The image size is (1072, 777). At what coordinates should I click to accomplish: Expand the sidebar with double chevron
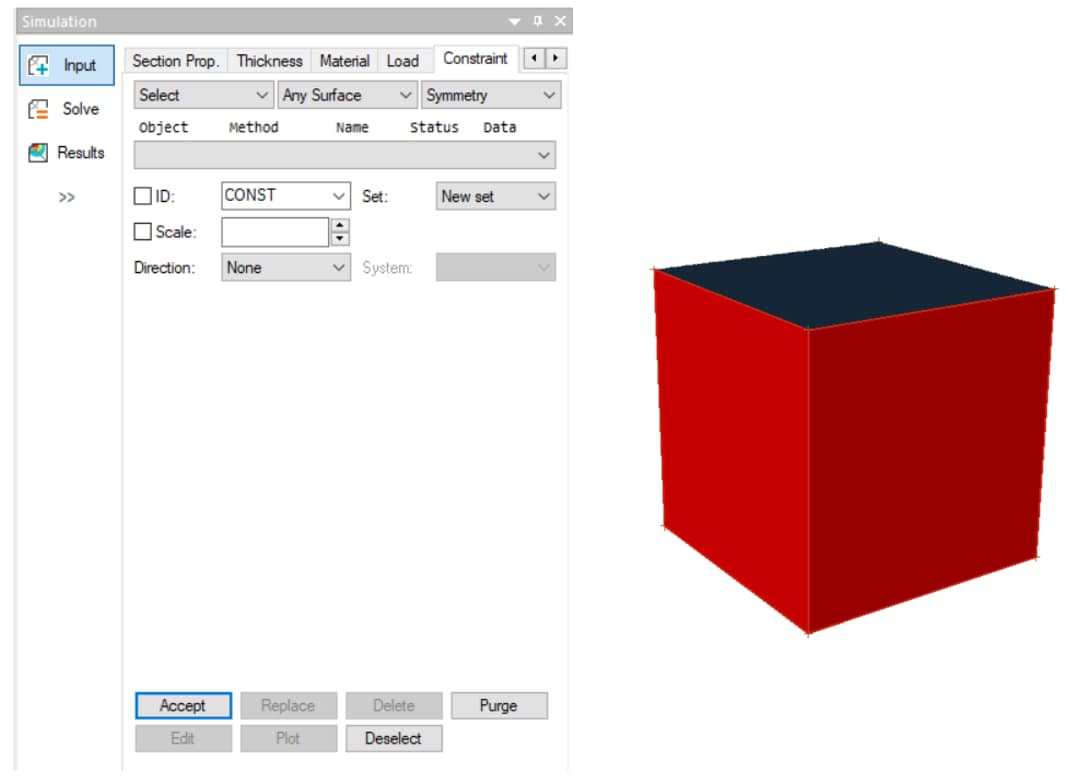(66, 197)
